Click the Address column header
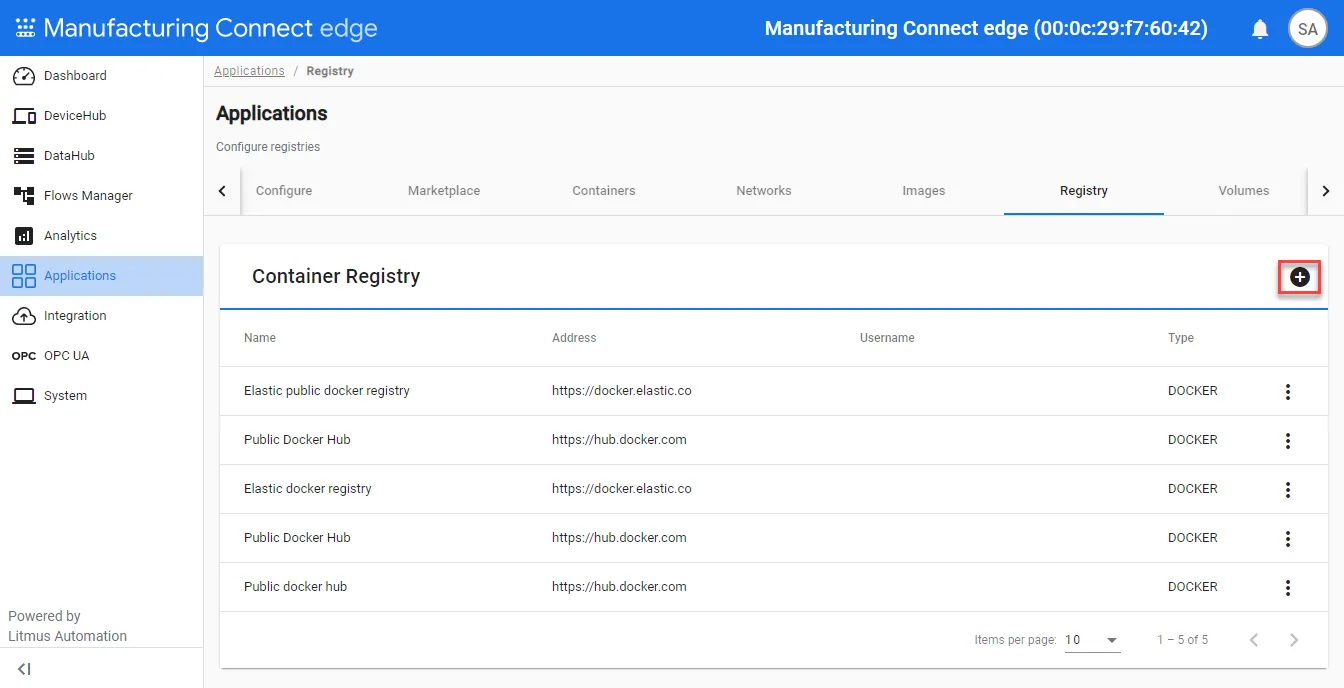The width and height of the screenshot is (1344, 688). 574,338
